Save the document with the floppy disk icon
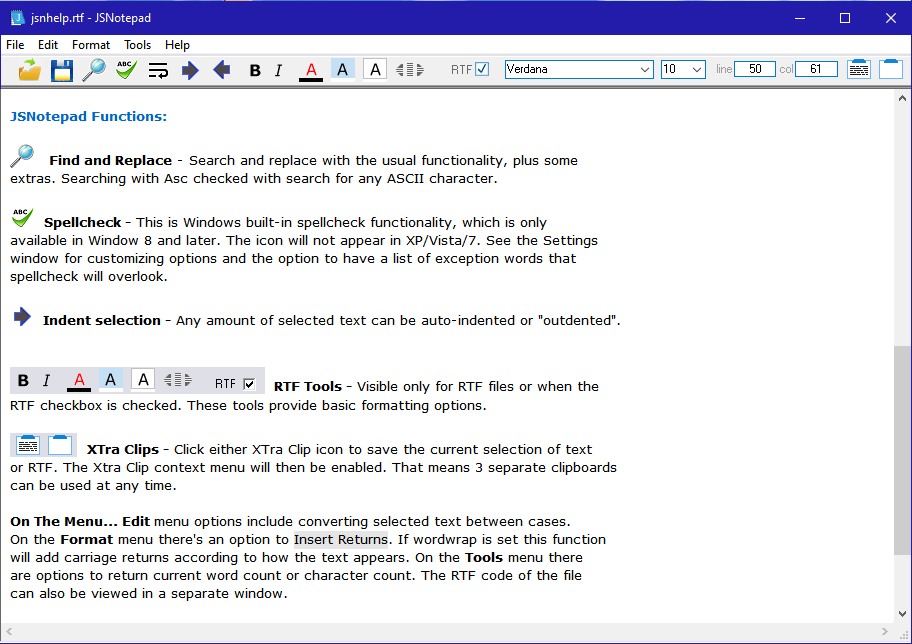The width and height of the screenshot is (912, 644). point(62,70)
